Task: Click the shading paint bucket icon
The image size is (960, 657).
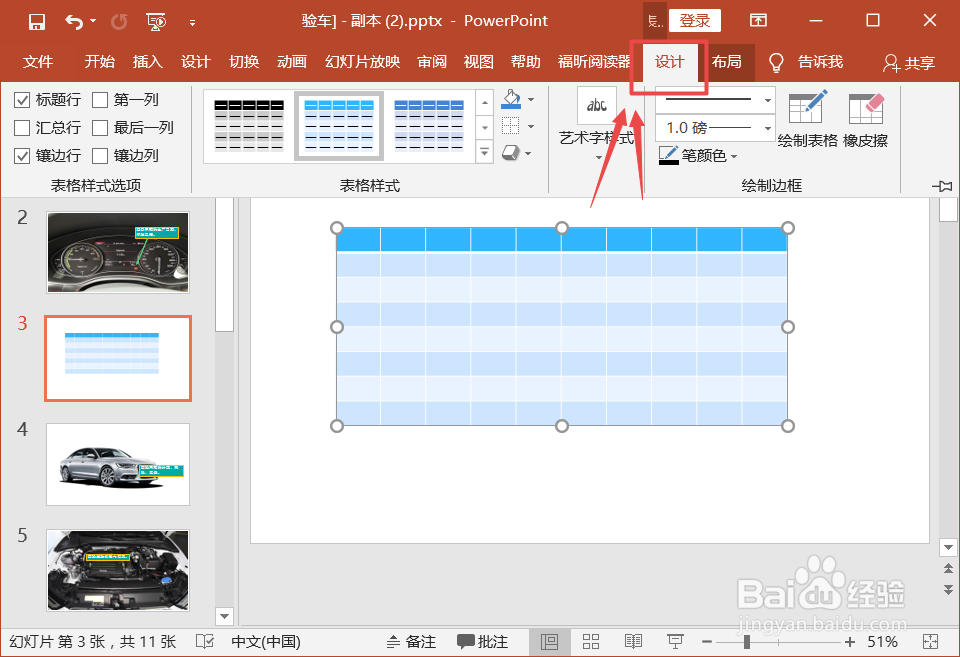Action: pyautogui.click(x=511, y=99)
